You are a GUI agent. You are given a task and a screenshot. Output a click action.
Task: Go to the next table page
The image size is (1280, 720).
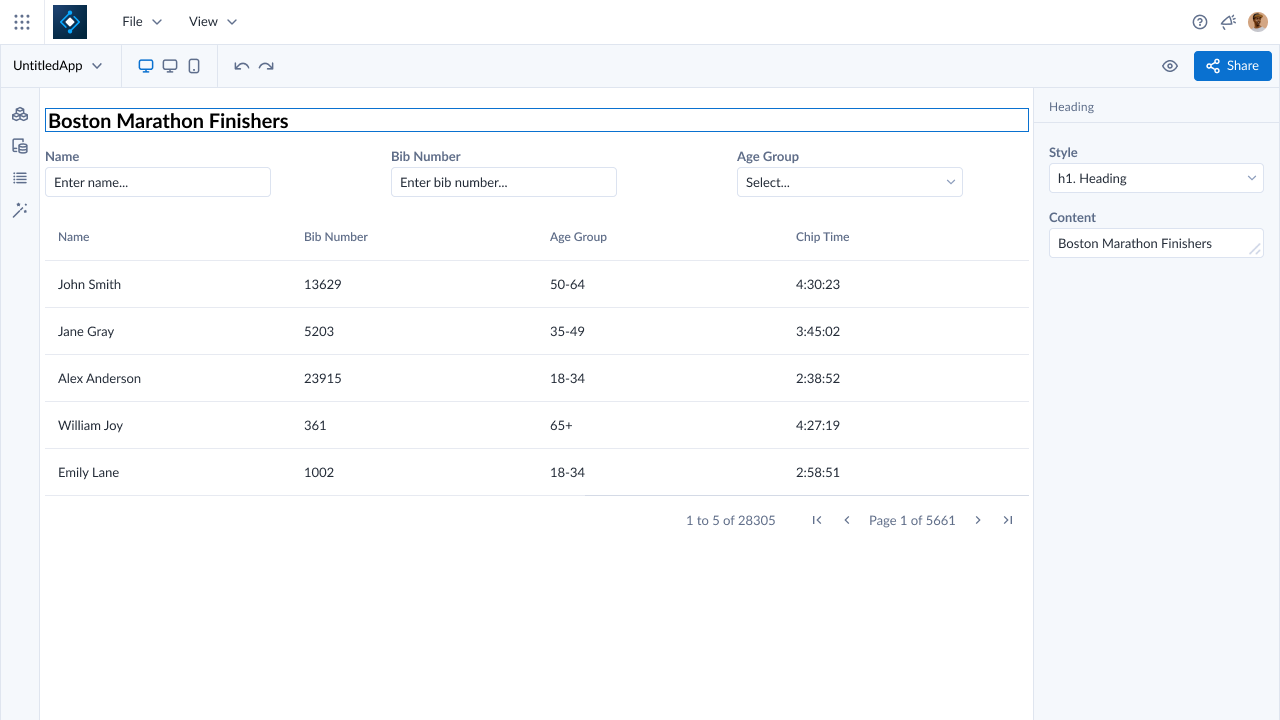point(978,520)
